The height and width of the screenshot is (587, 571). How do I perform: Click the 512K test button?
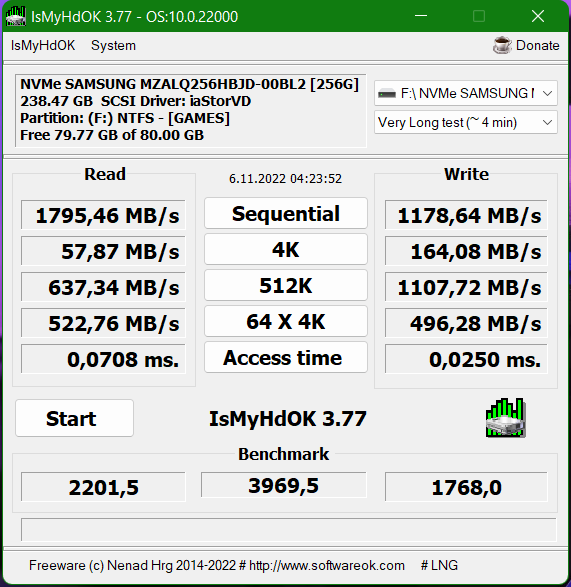click(286, 285)
